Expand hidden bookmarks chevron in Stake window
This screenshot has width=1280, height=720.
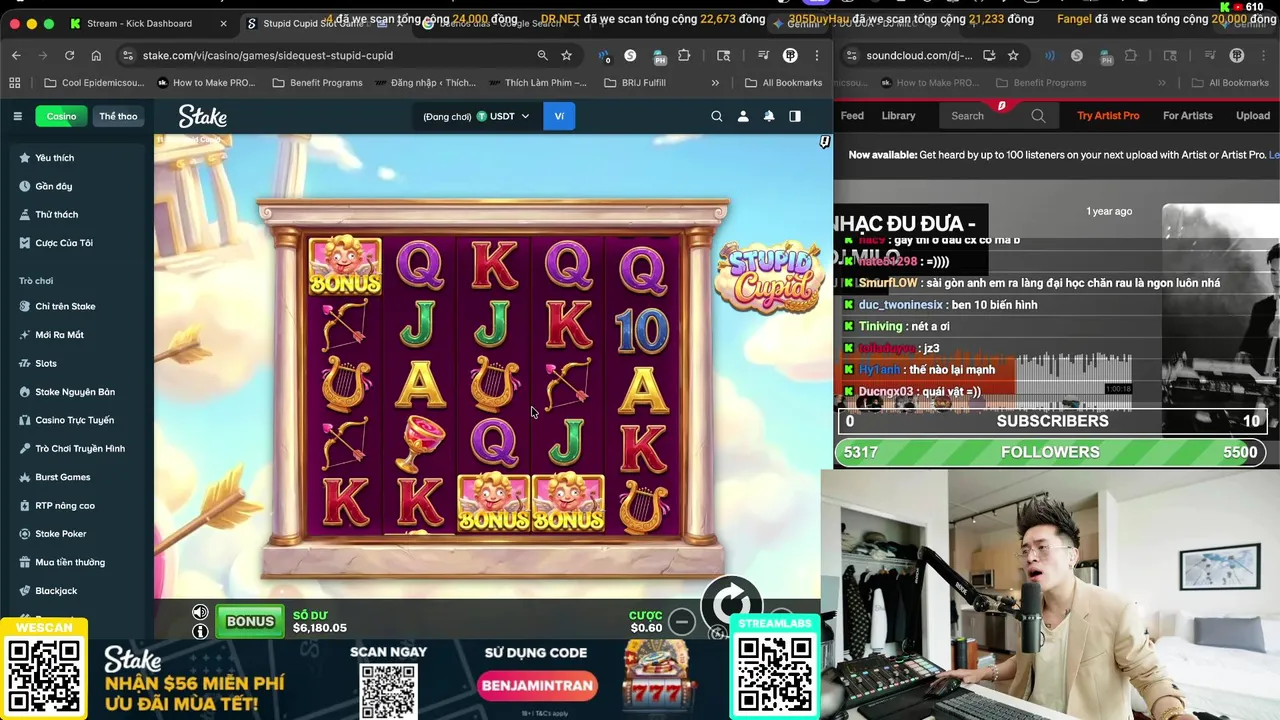tap(715, 83)
